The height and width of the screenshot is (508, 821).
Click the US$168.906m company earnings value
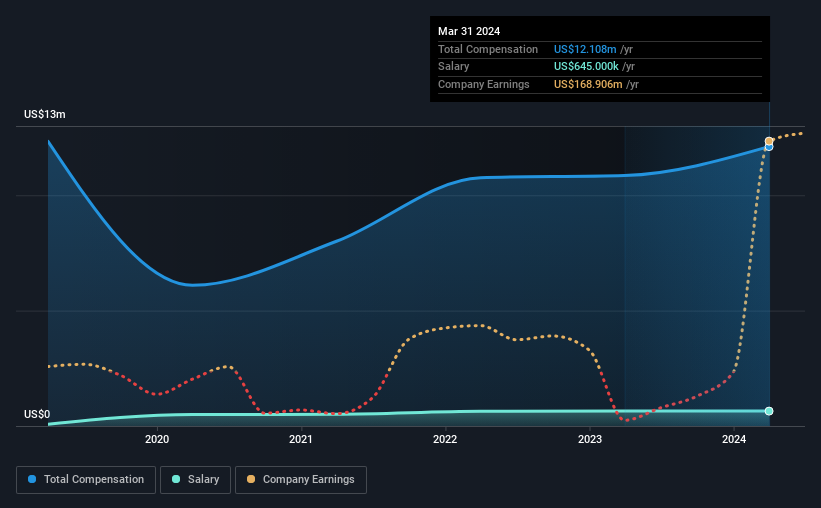point(588,84)
